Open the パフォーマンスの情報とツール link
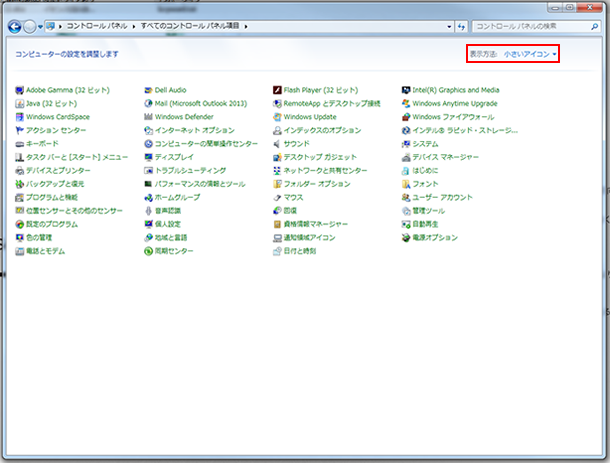 (200, 184)
